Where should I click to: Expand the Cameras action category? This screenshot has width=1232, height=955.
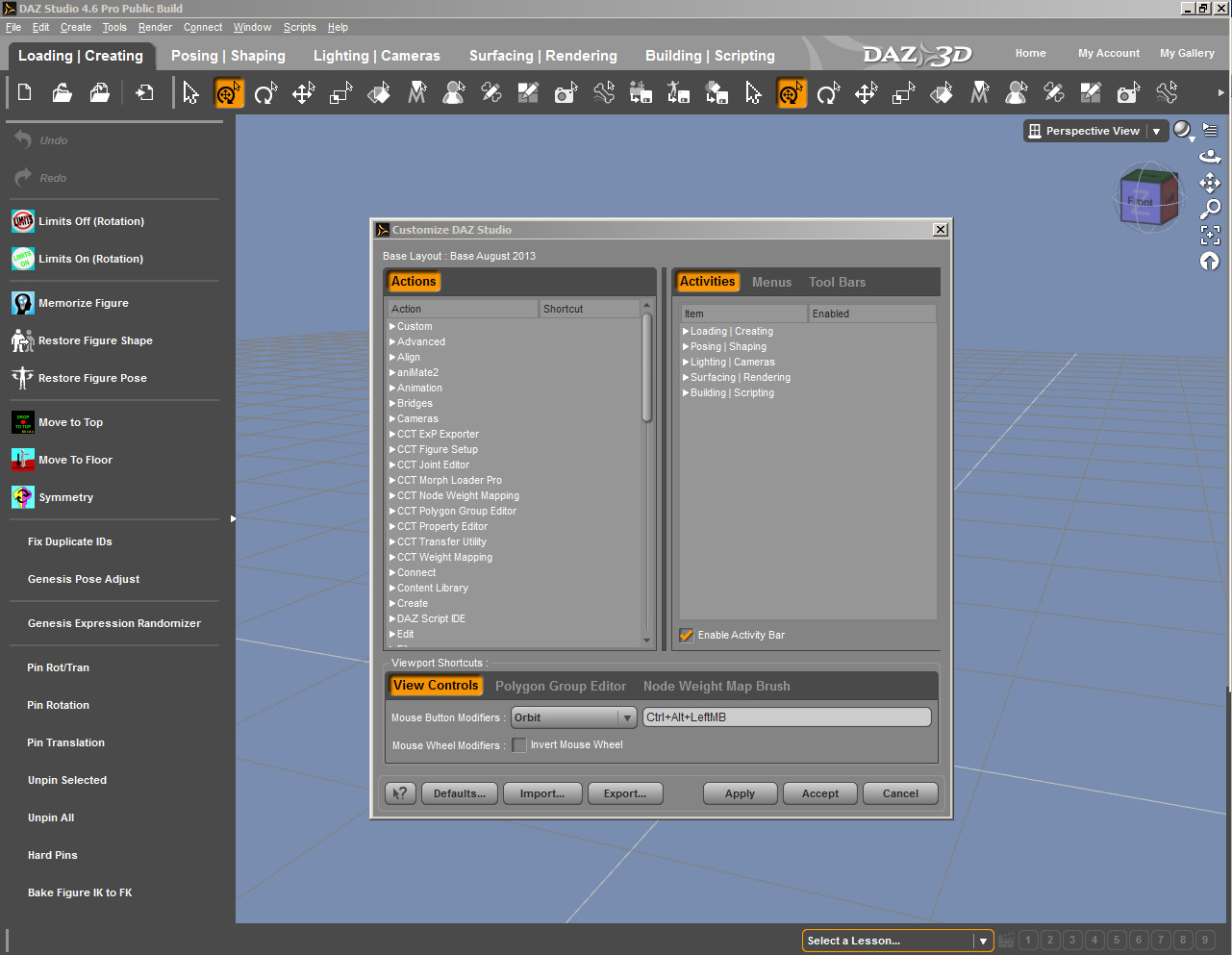(x=392, y=419)
